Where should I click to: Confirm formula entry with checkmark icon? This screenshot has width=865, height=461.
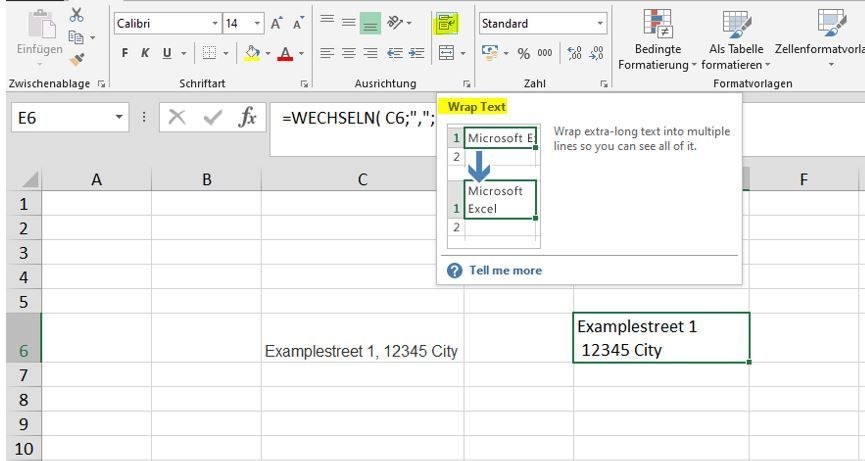(213, 117)
